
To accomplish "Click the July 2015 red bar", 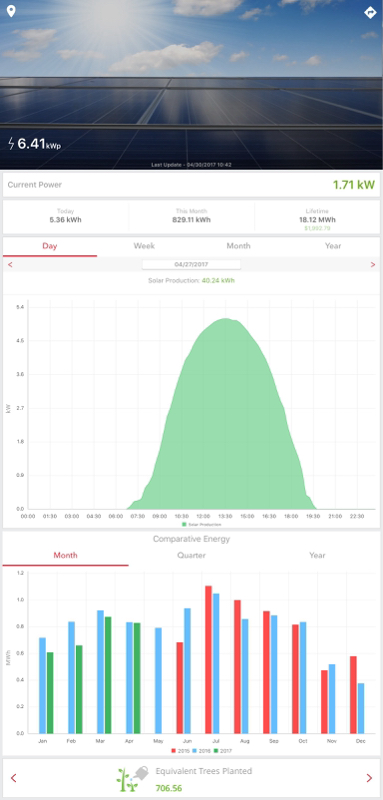I will coord(209,660).
